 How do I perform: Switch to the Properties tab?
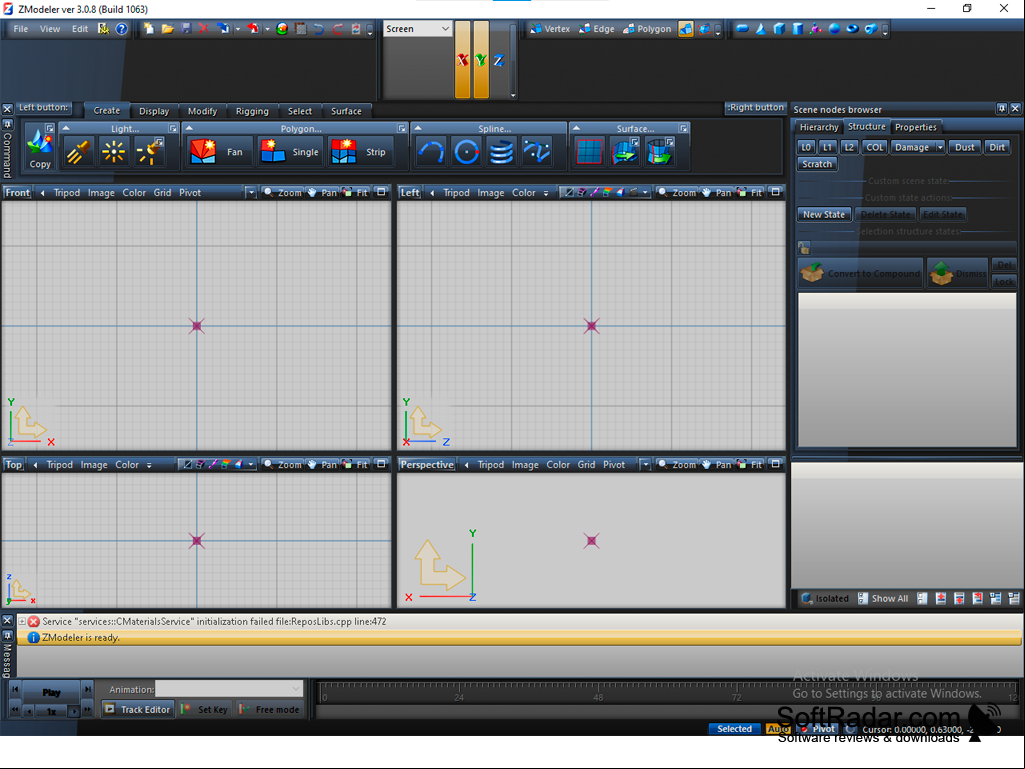[915, 127]
